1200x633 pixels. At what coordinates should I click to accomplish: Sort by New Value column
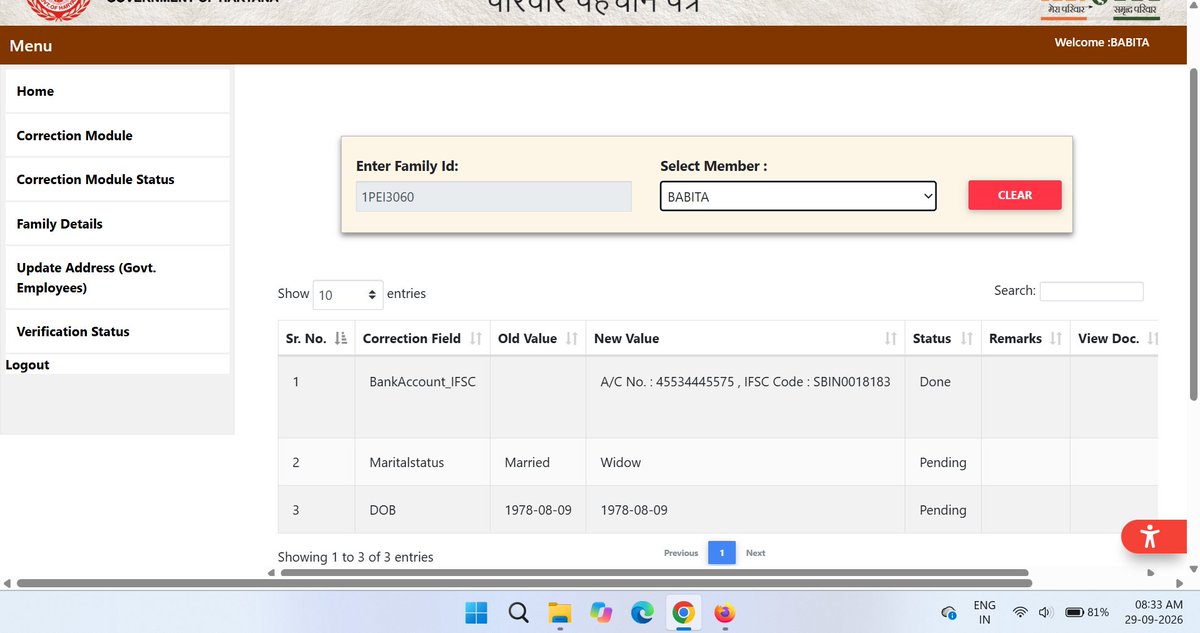click(745, 338)
